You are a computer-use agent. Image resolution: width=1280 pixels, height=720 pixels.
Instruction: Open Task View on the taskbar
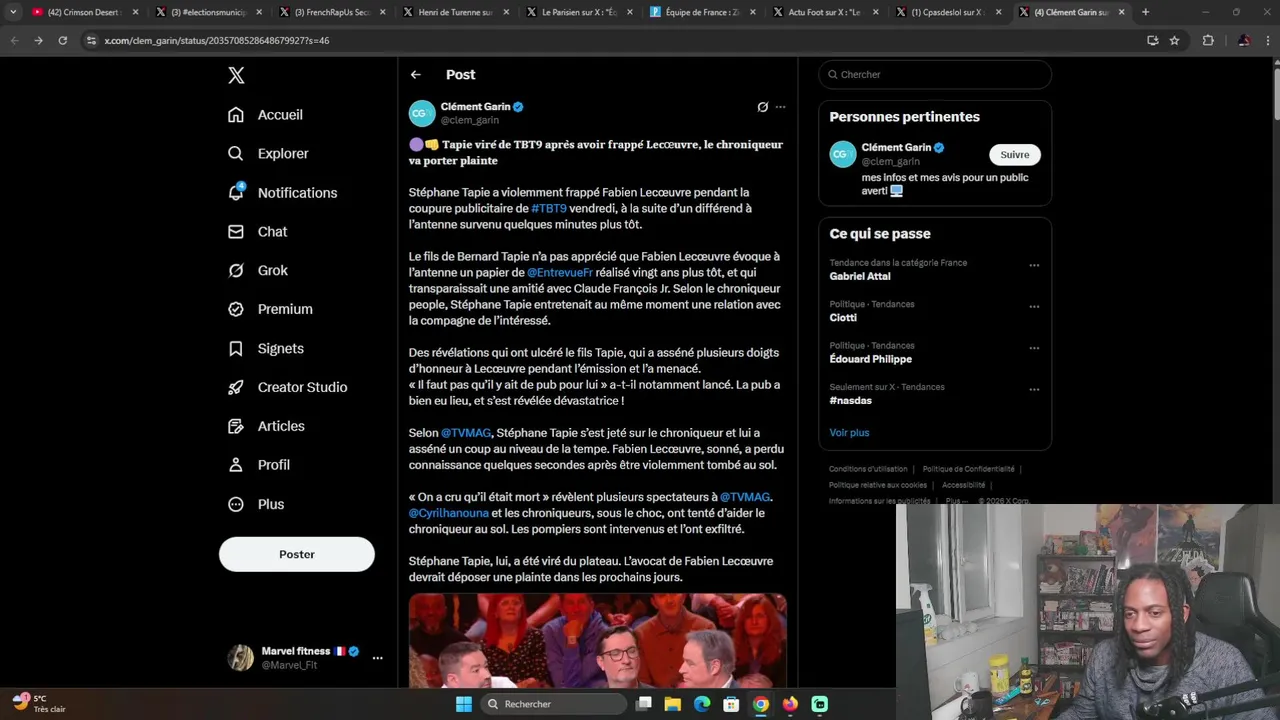tap(644, 704)
